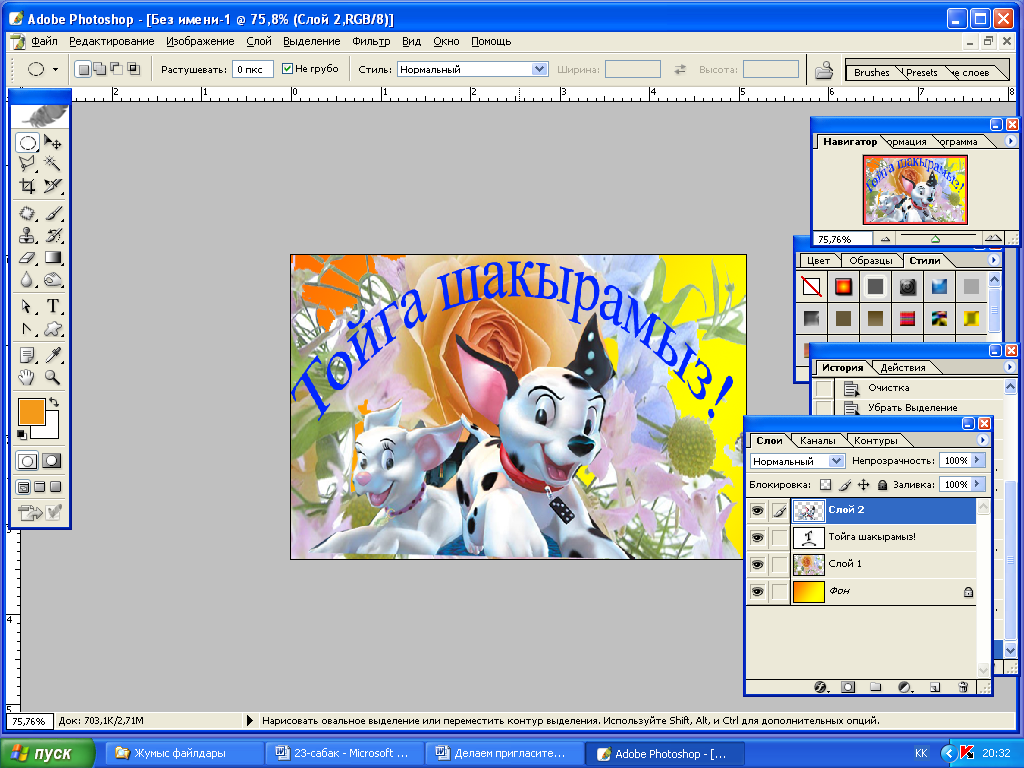Screen dimensions: 1024x768
Task: Switch to Quick Mask mode
Action: point(52,461)
